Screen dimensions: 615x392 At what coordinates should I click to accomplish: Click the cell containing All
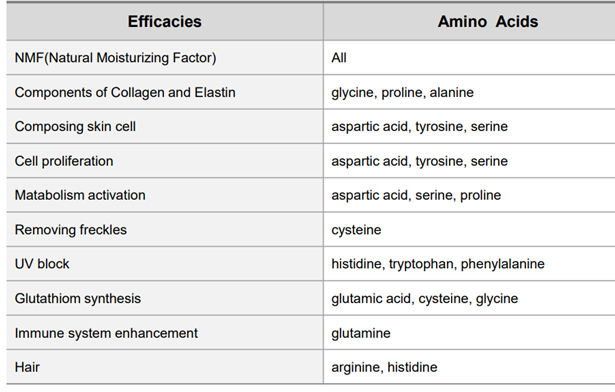(x=469, y=58)
